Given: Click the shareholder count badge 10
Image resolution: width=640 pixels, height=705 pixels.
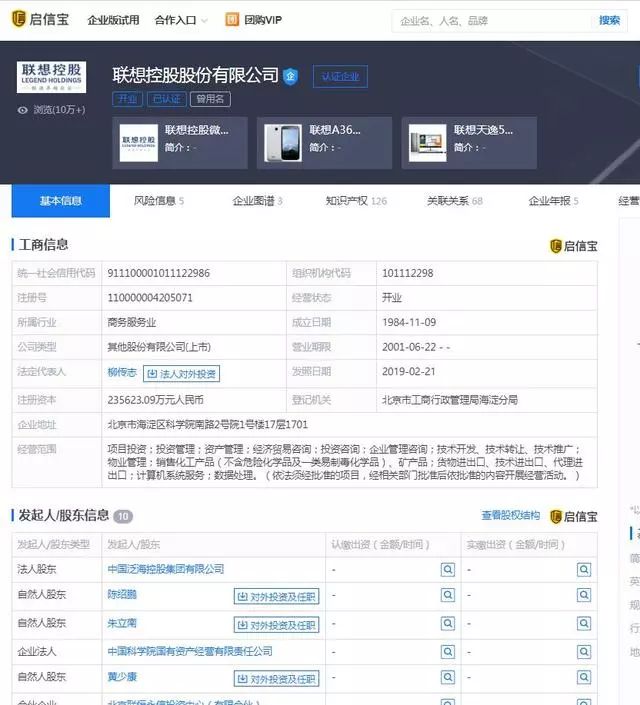Looking at the screenshot, I should (x=123, y=517).
